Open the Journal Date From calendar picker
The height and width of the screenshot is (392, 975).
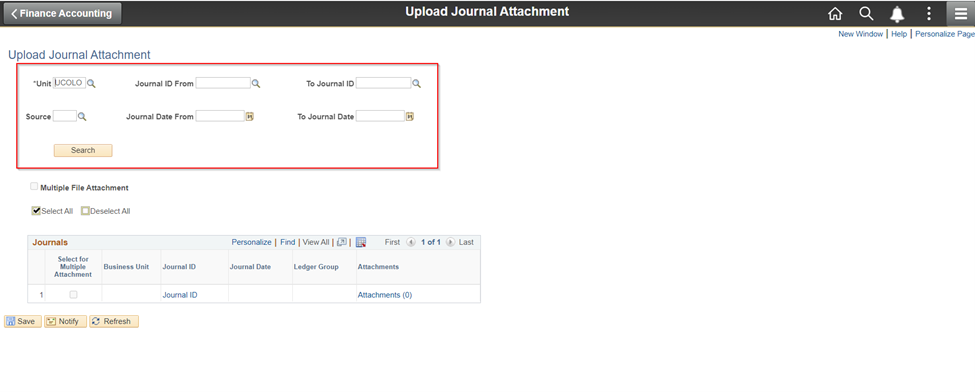click(250, 116)
